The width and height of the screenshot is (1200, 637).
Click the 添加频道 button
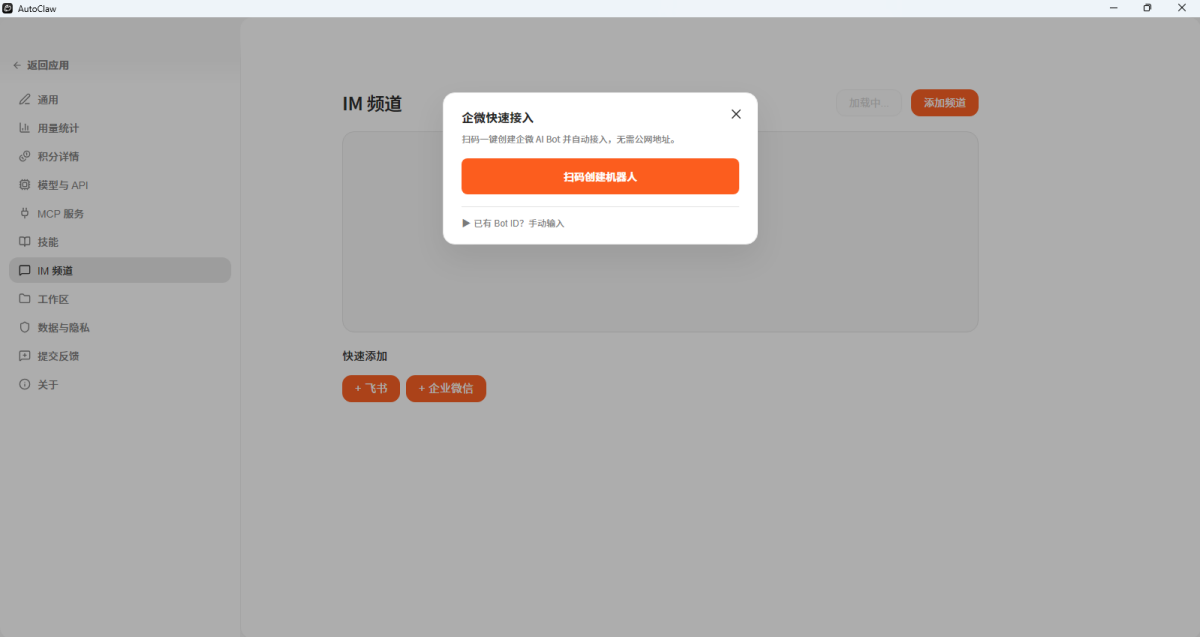(x=944, y=103)
